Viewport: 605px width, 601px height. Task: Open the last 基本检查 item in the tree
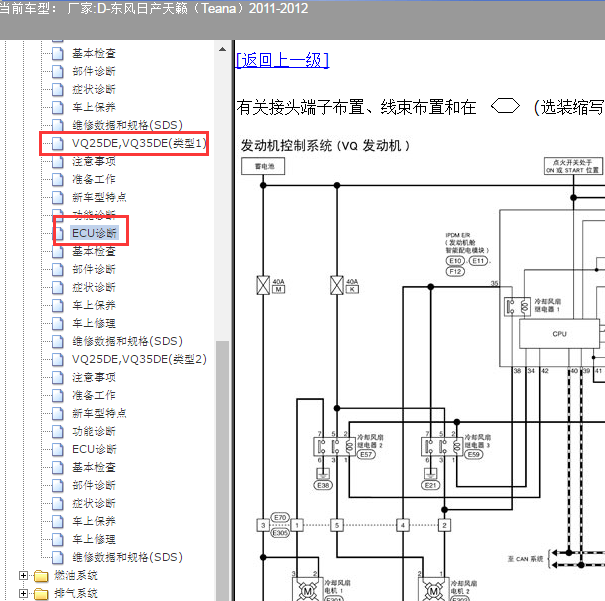click(94, 467)
